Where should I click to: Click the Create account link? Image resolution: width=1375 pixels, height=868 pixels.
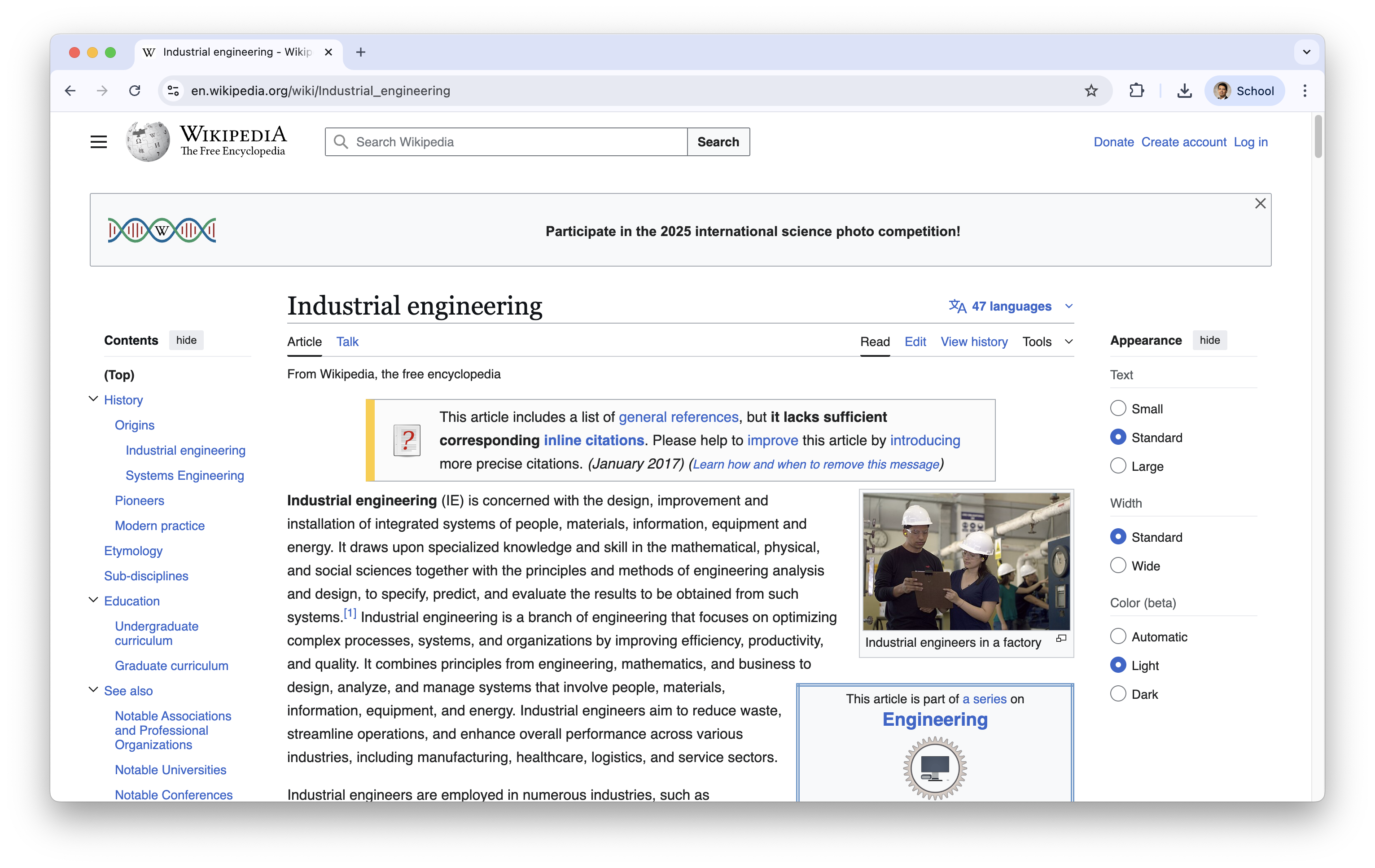(1183, 142)
